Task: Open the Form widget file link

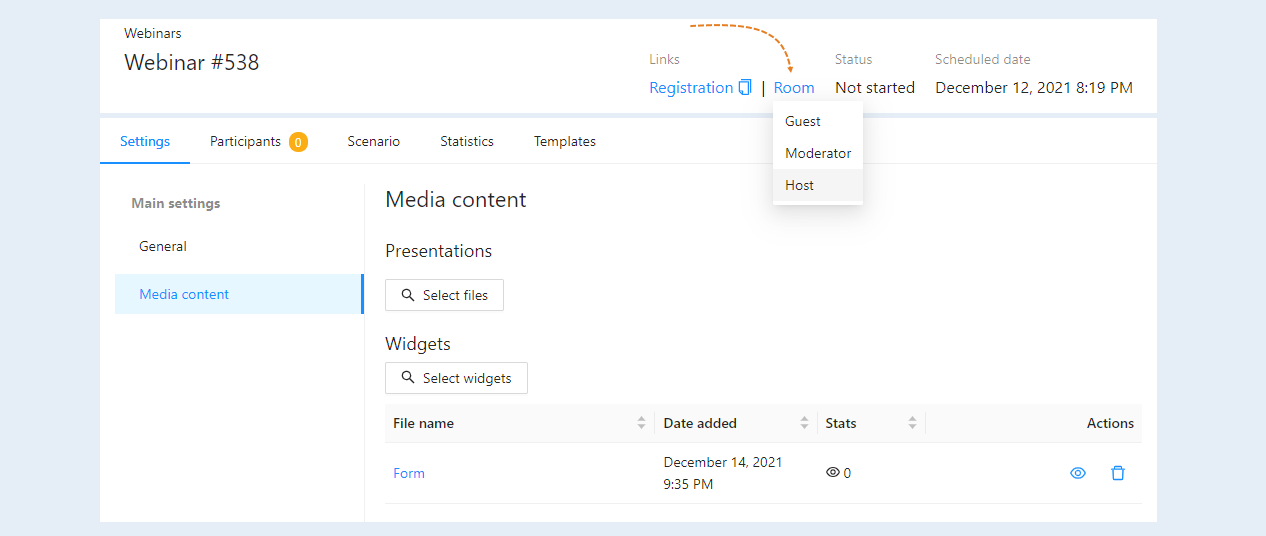Action: click(409, 473)
